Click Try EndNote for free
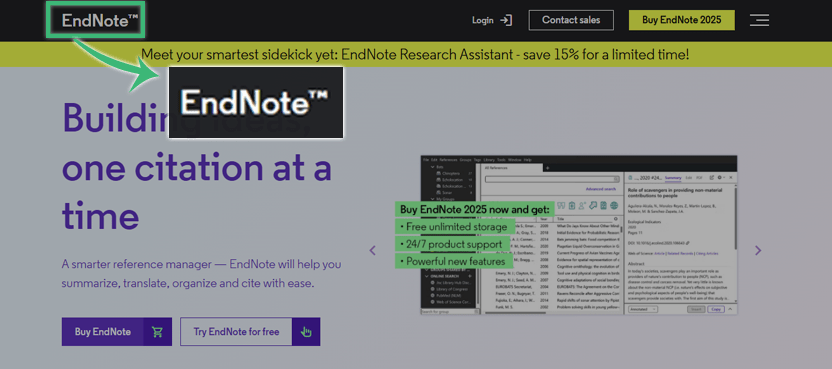Screen dimensions: 832x369 click(x=250, y=332)
